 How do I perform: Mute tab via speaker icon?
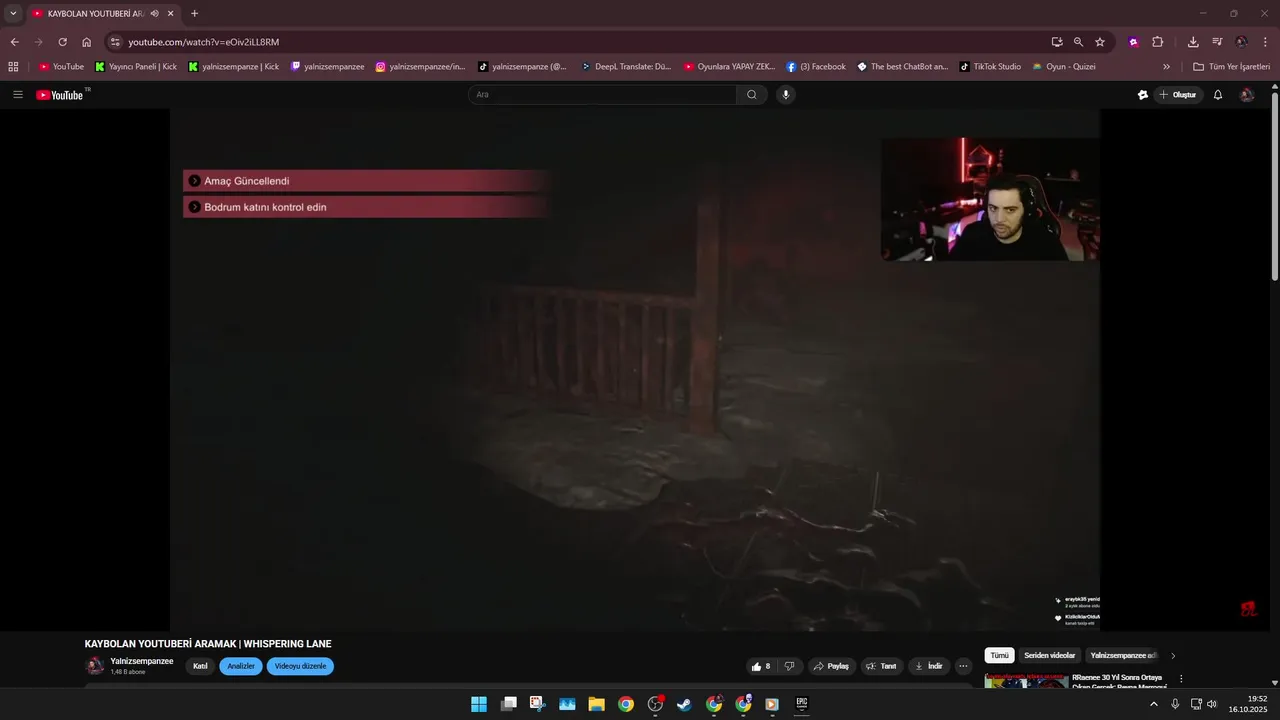(x=154, y=13)
